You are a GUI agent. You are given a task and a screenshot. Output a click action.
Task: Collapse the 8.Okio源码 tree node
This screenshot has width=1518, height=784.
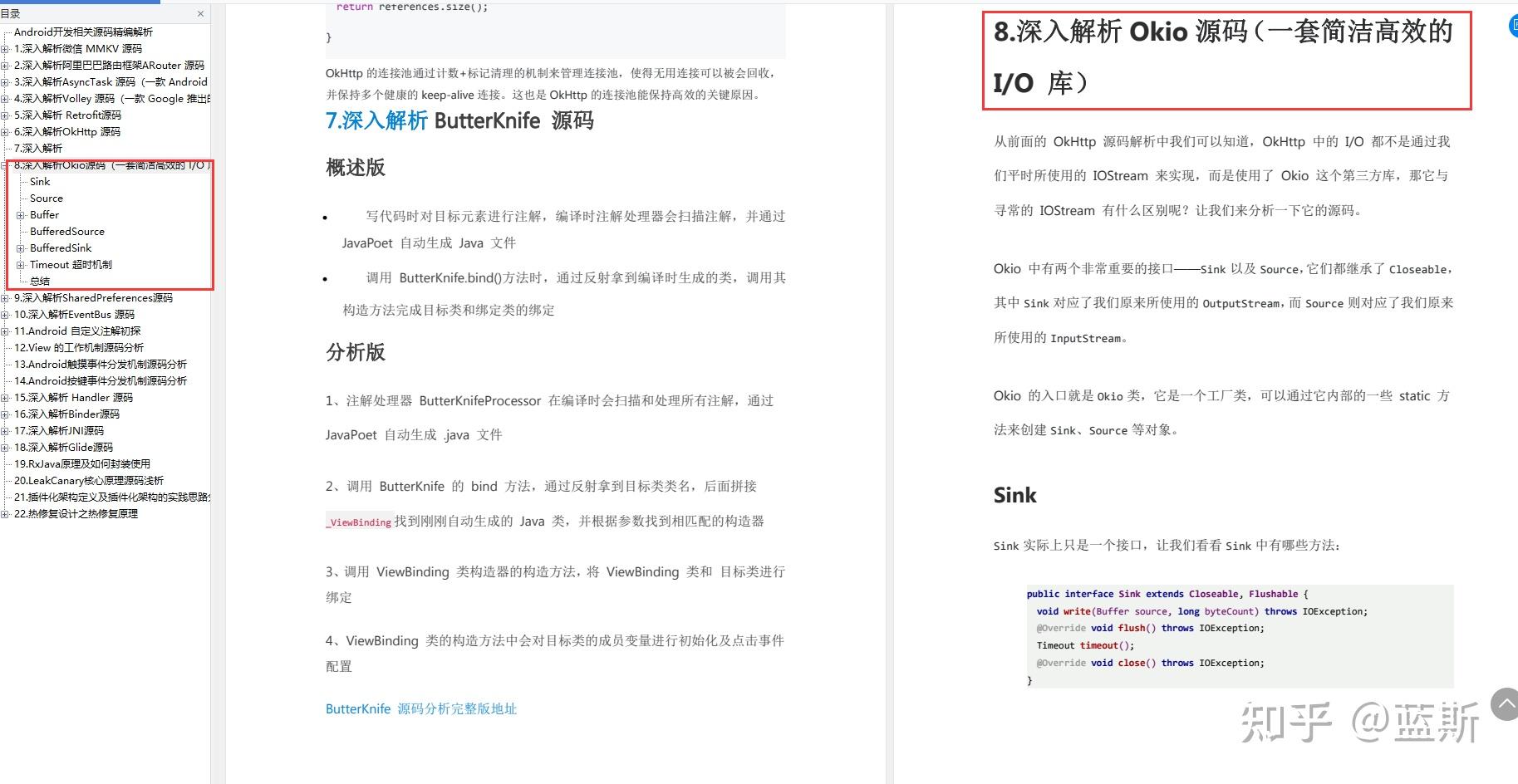tap(5, 165)
